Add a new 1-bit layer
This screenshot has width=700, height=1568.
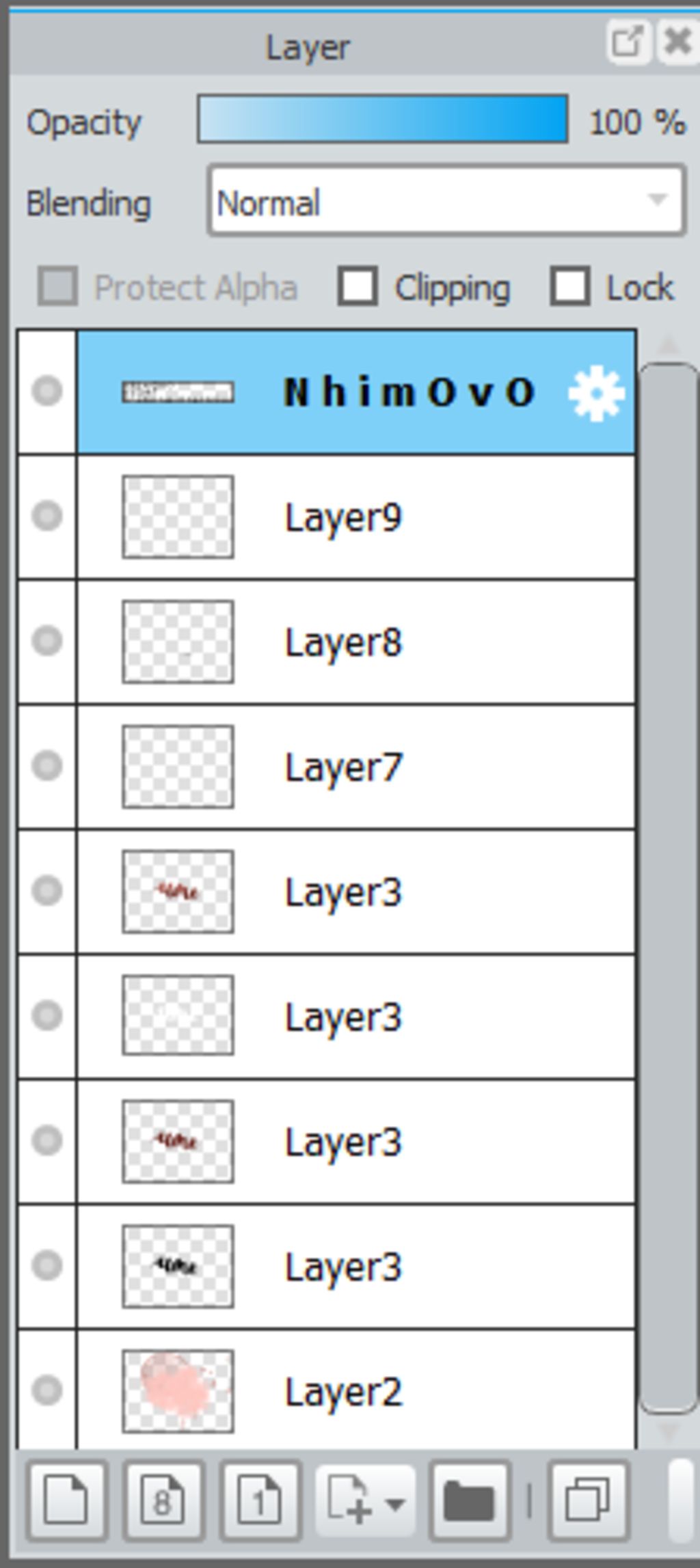coord(260,1500)
